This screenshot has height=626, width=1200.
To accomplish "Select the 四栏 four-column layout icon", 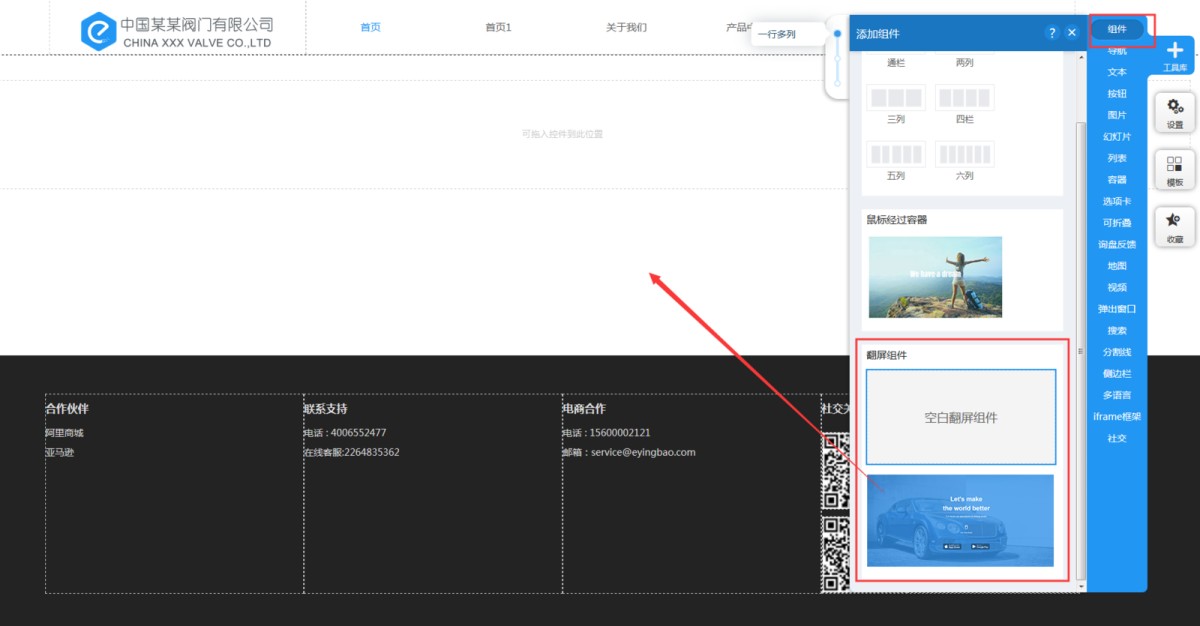I will 964,98.
